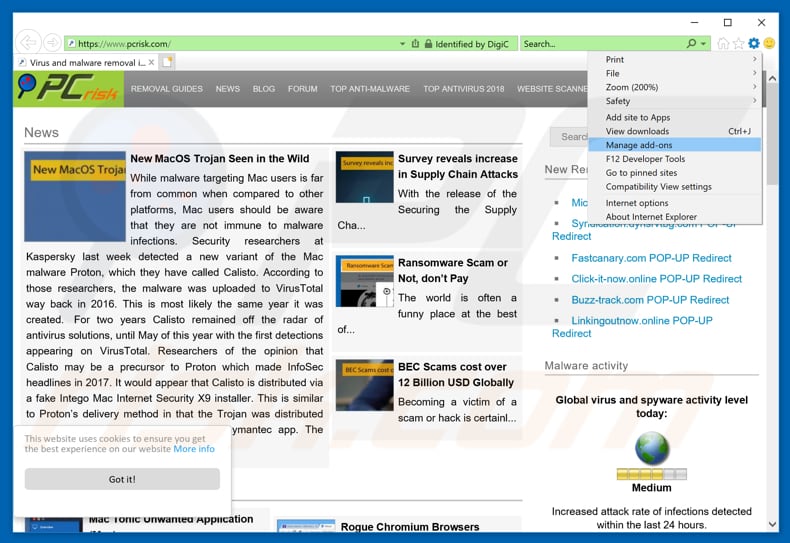Open a new tab

(167, 62)
